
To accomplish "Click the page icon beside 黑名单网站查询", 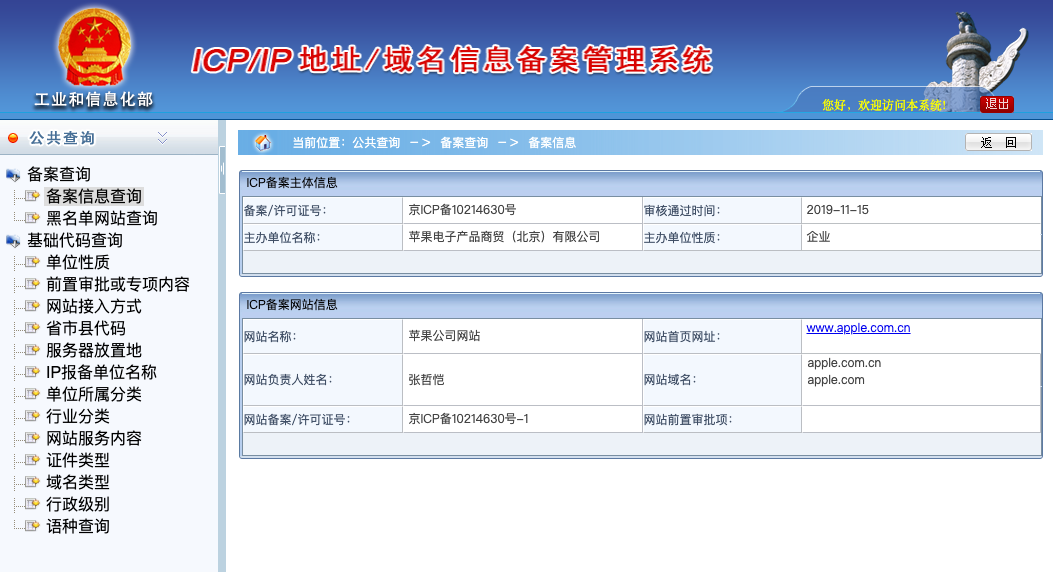I will point(32,218).
